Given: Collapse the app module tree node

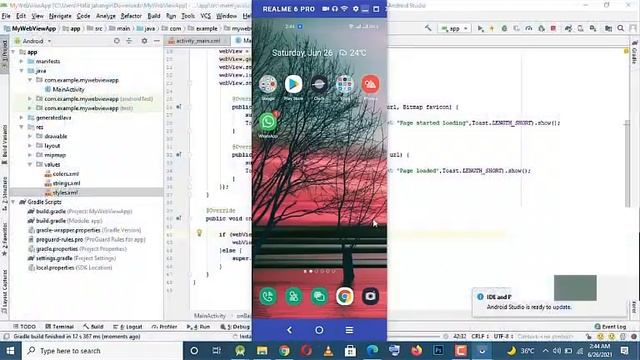Looking at the screenshot, I should (14, 52).
